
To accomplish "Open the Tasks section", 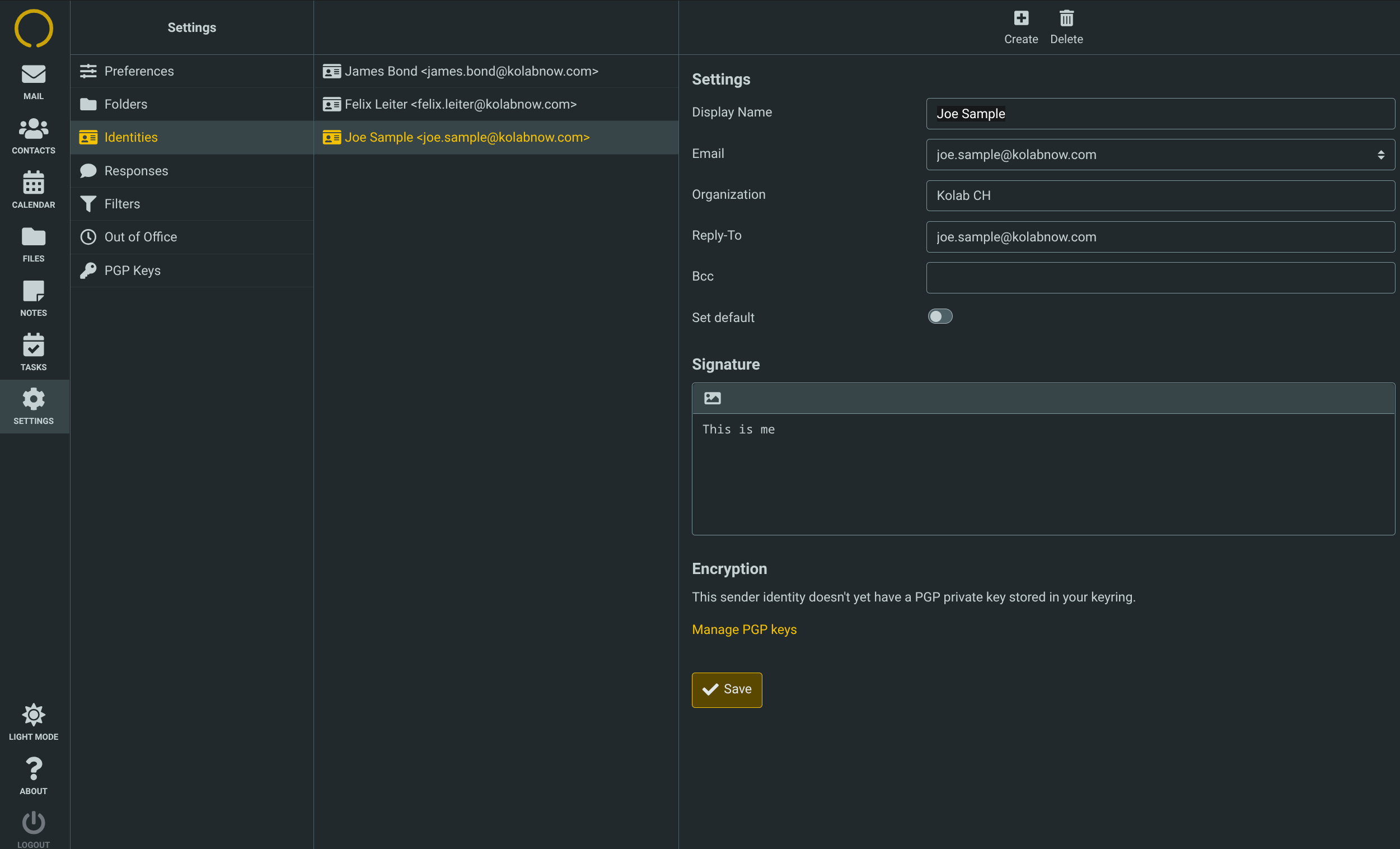I will point(34,352).
